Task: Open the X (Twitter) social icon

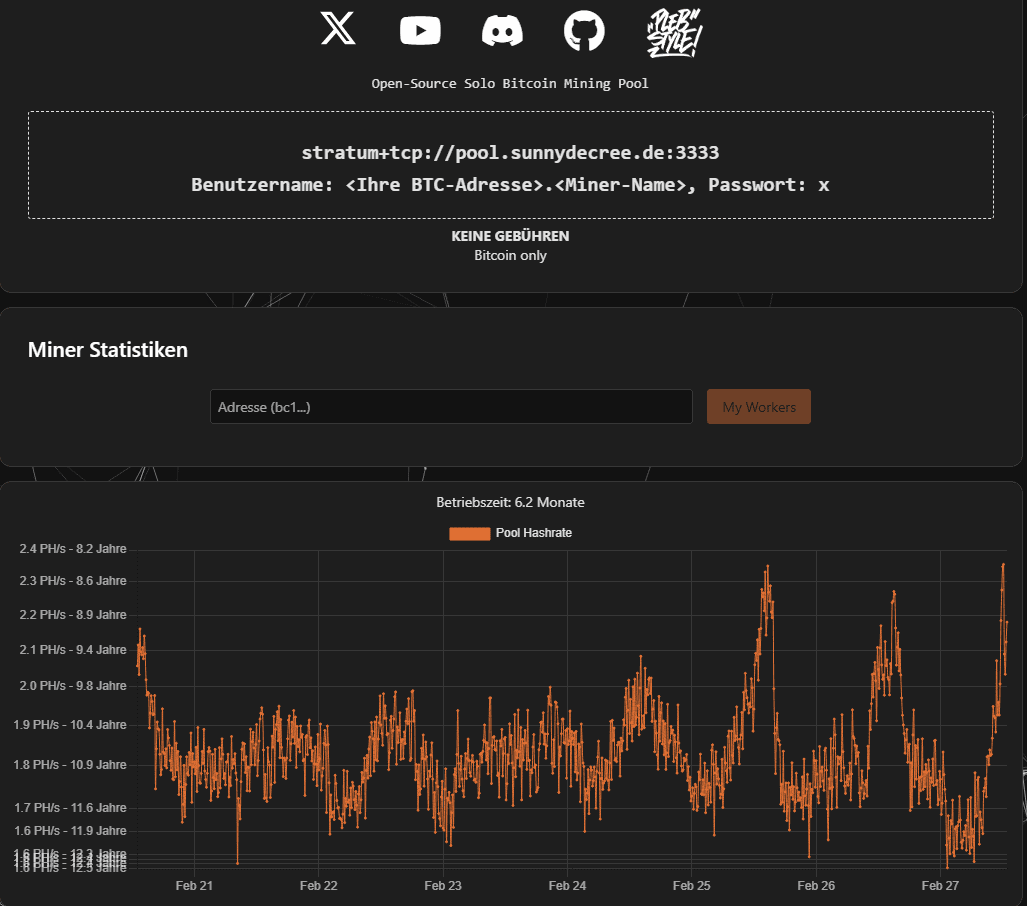Action: [338, 29]
